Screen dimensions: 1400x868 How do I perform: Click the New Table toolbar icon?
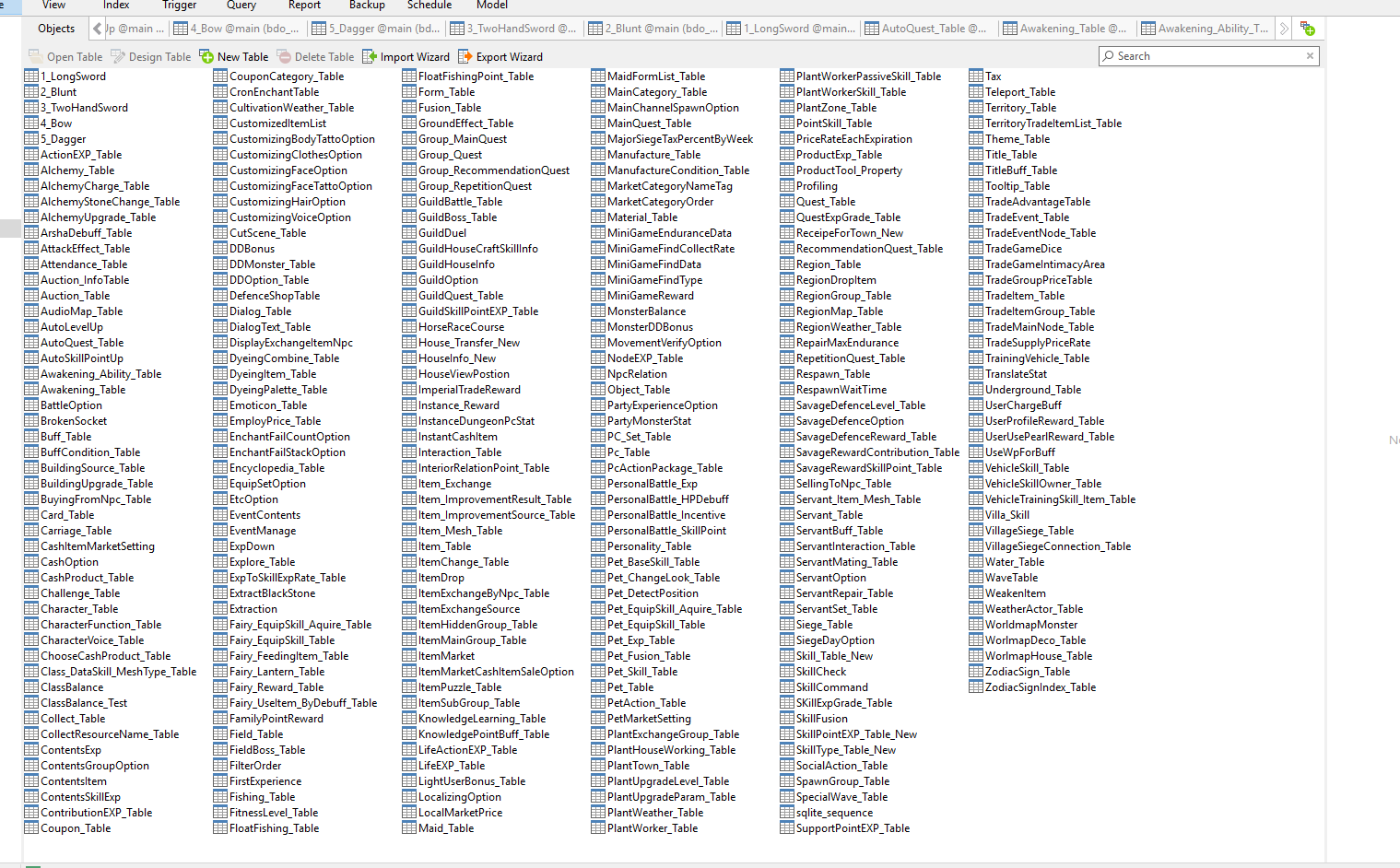click(206, 57)
